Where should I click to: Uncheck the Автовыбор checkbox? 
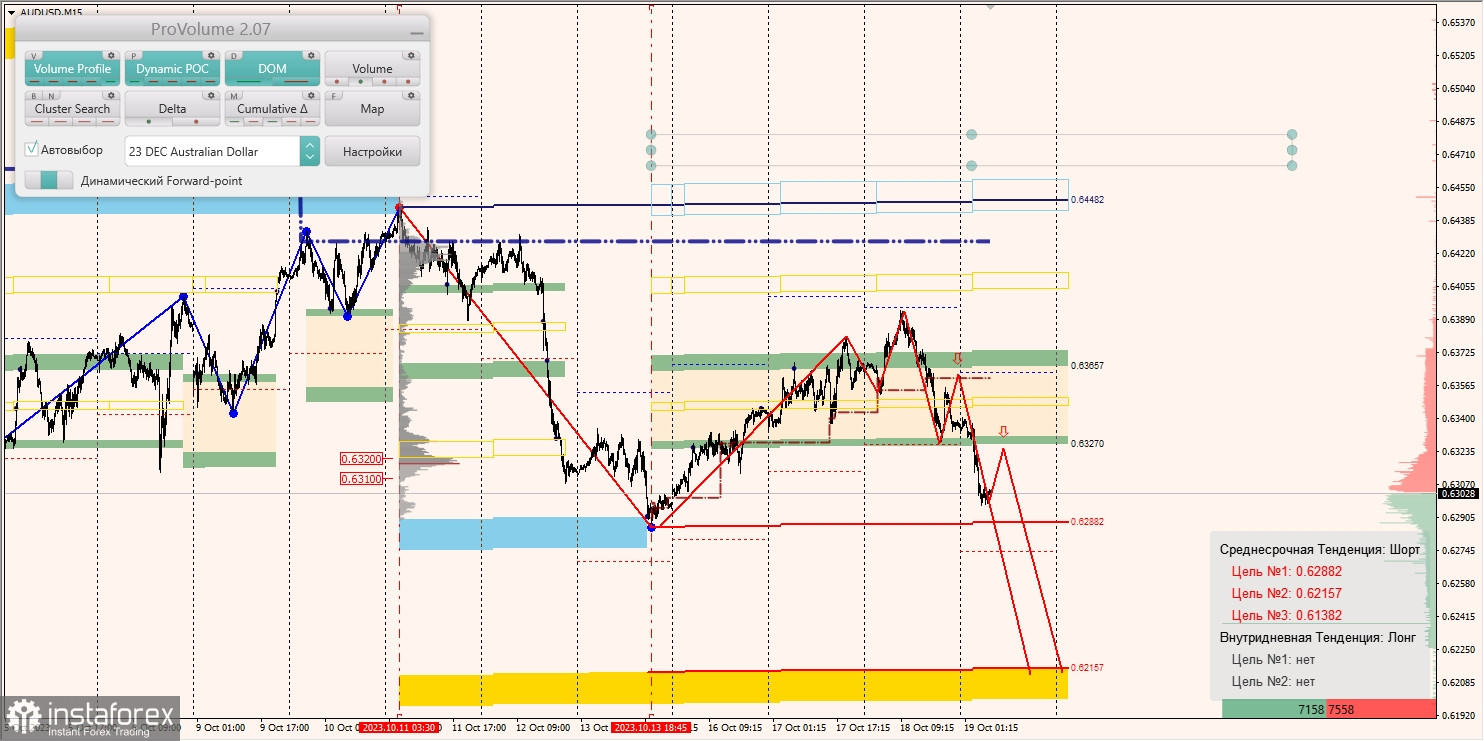pos(31,149)
